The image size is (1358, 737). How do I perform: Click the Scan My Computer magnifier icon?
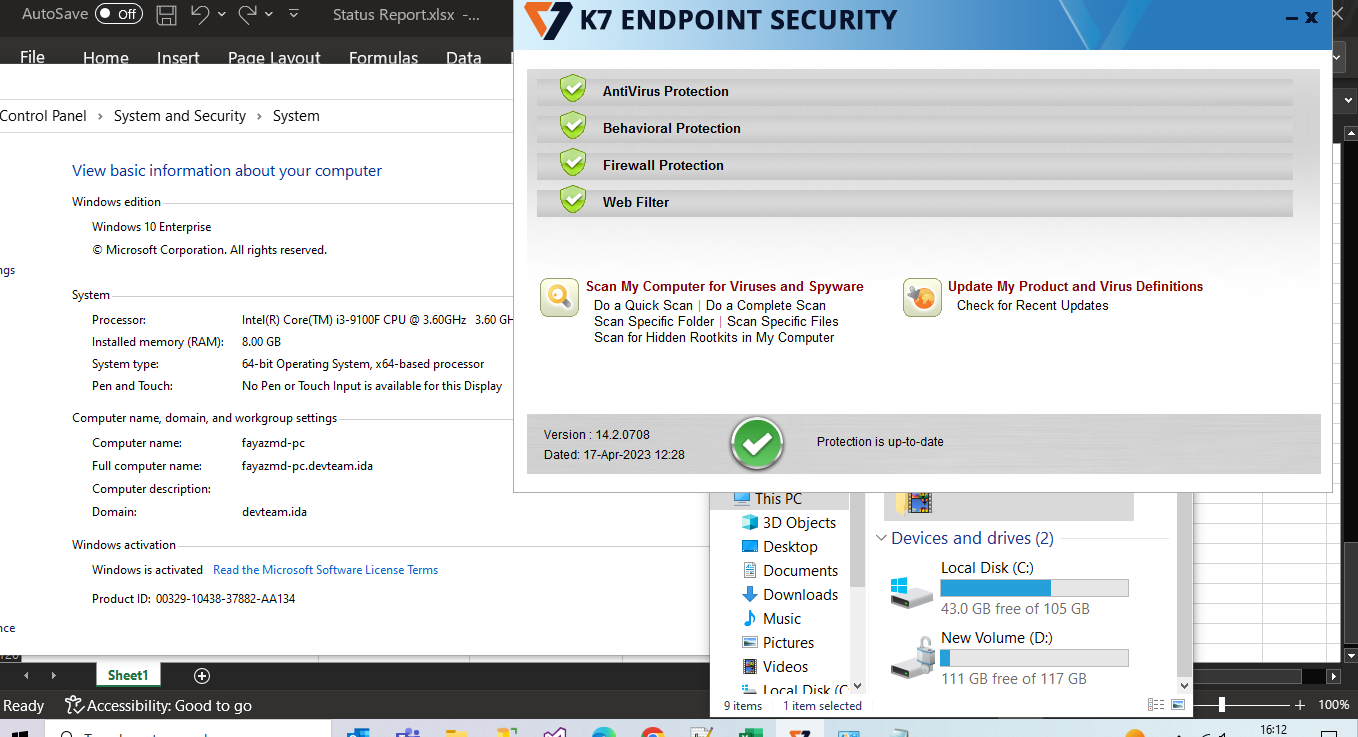(x=559, y=297)
